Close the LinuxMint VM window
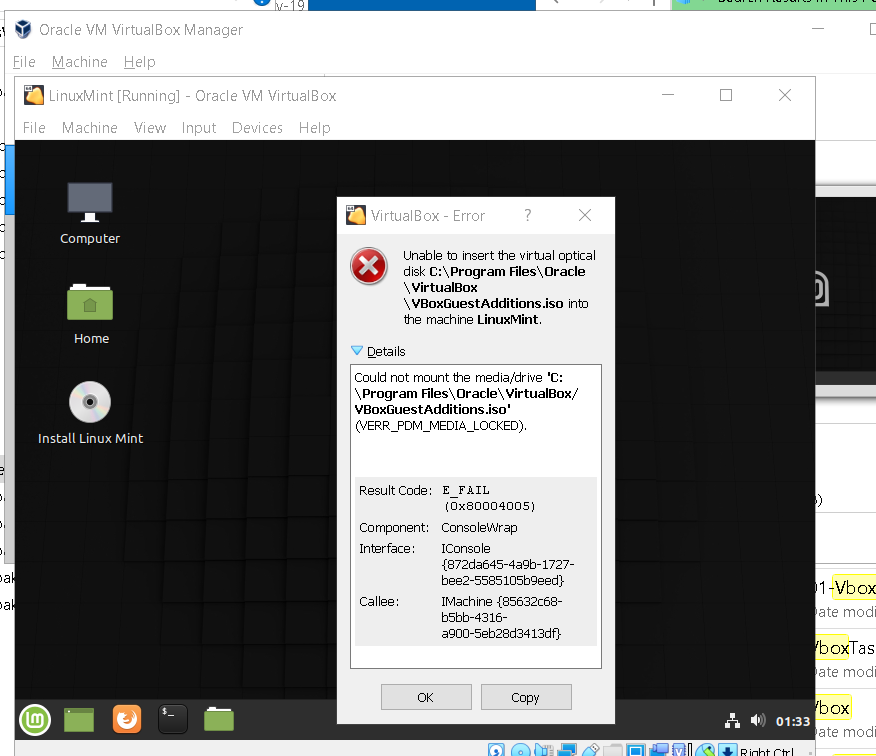This screenshot has height=756, width=876. pos(784,95)
